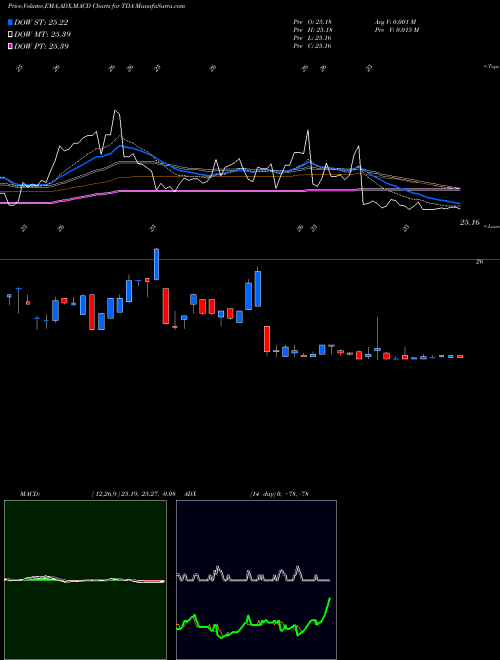
Task: Click the 'Pre L: 25.16' low value
Action: (312, 38)
